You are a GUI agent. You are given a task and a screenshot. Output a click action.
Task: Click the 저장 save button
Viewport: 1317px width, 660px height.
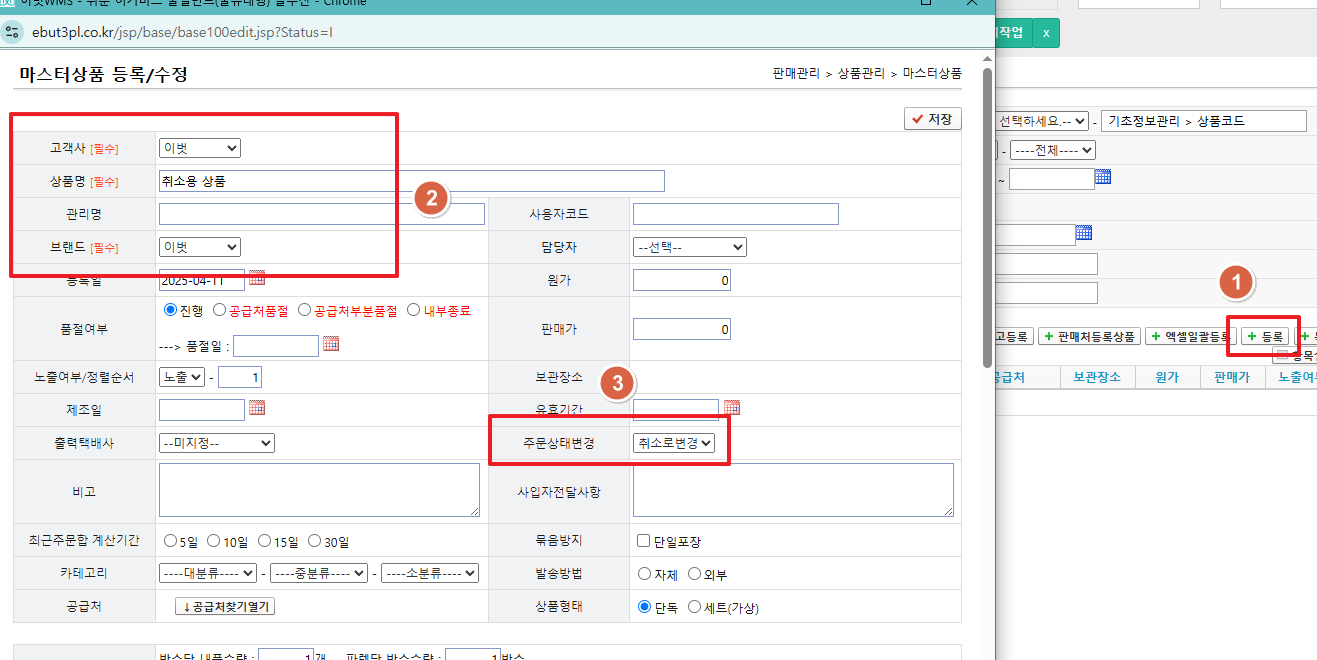pyautogui.click(x=932, y=119)
